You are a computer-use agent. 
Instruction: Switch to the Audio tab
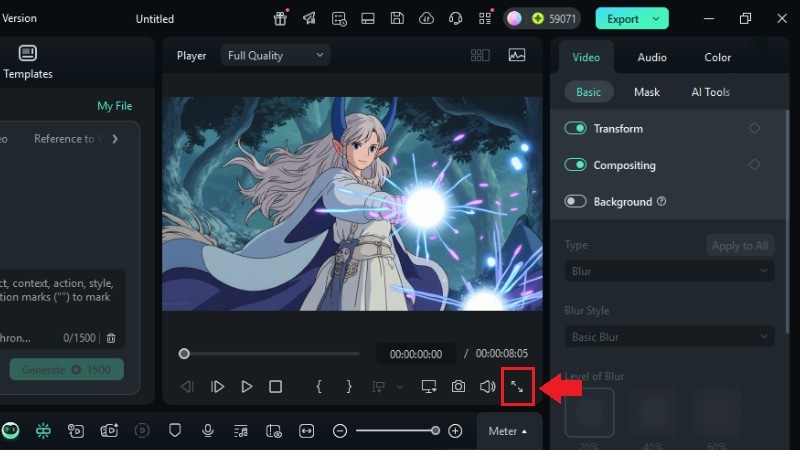pos(652,57)
